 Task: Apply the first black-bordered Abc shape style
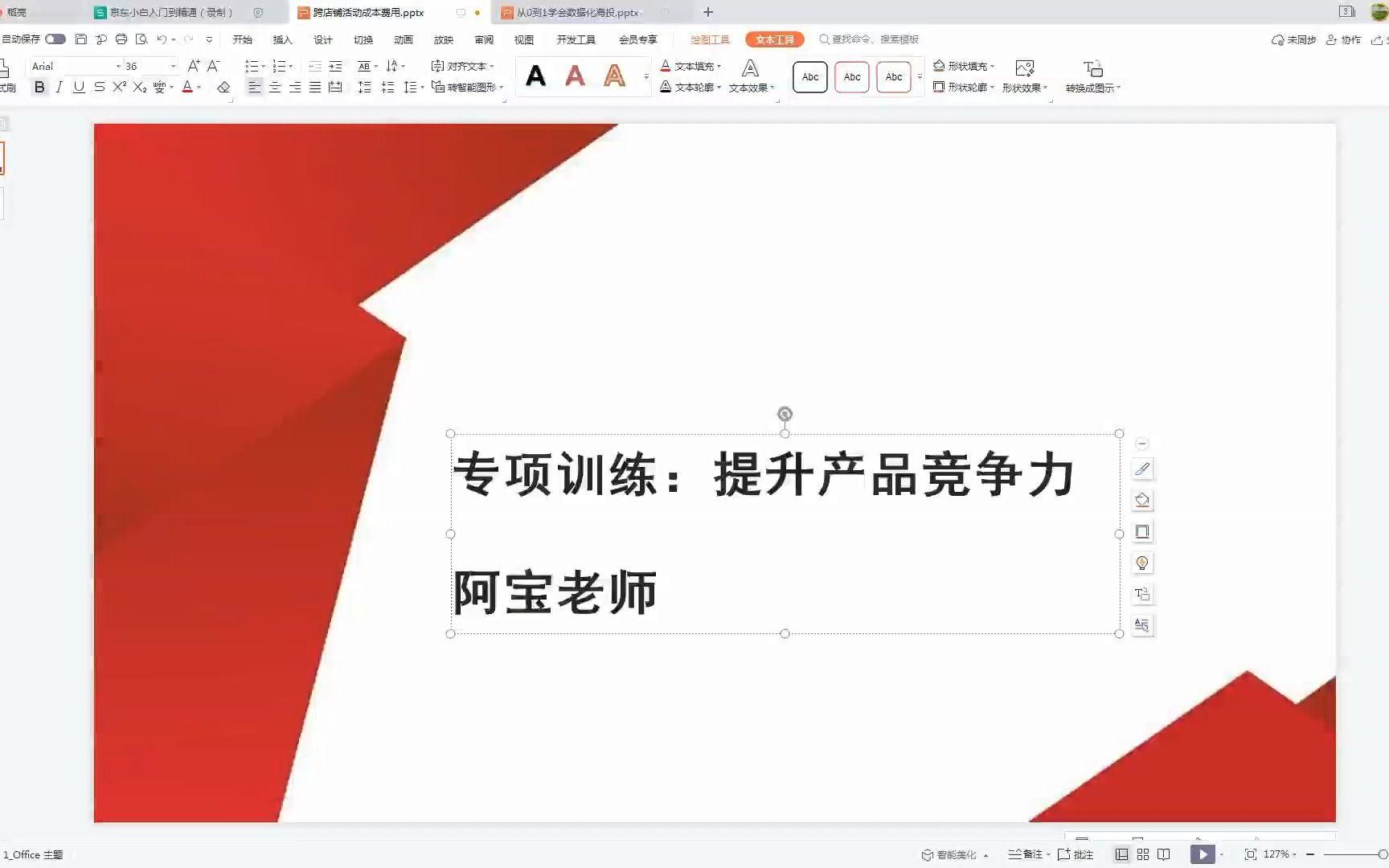(x=810, y=77)
